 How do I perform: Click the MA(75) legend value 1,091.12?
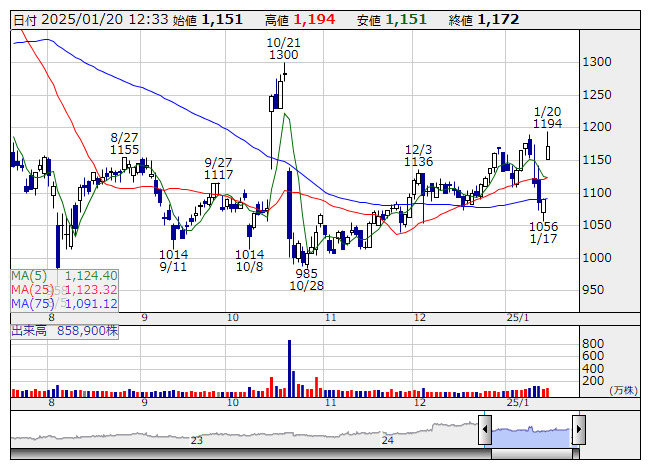pyautogui.click(x=91, y=304)
